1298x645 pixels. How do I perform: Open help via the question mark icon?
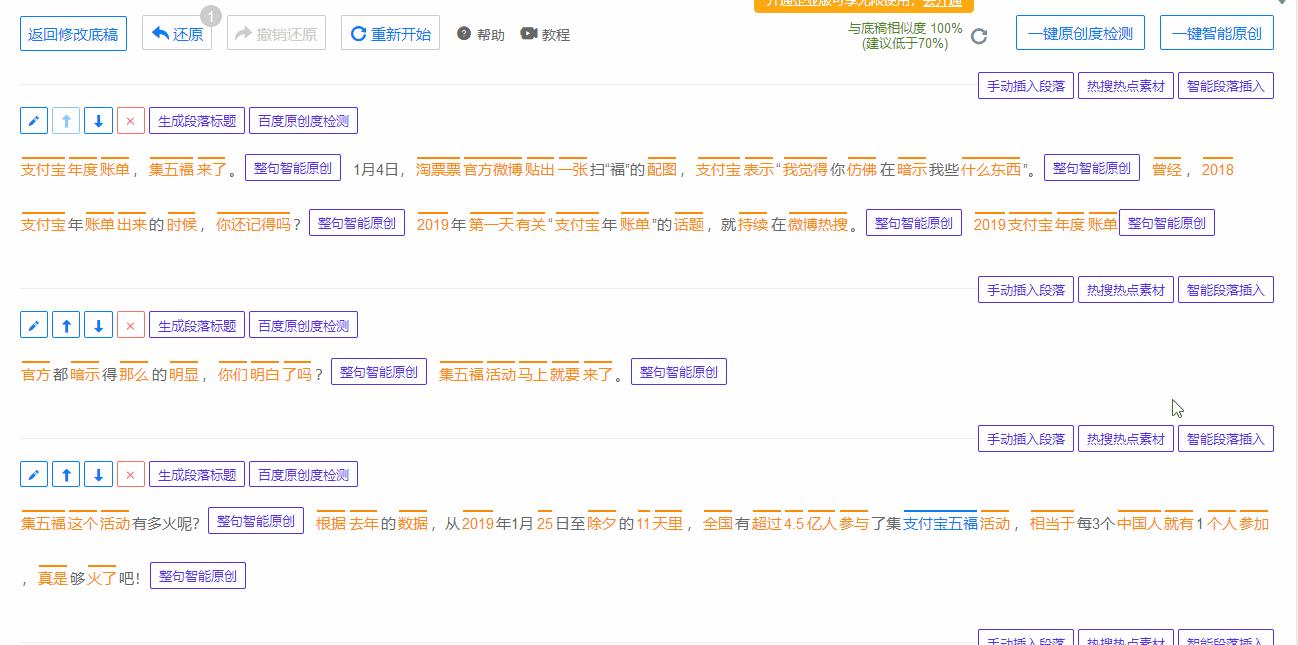463,33
